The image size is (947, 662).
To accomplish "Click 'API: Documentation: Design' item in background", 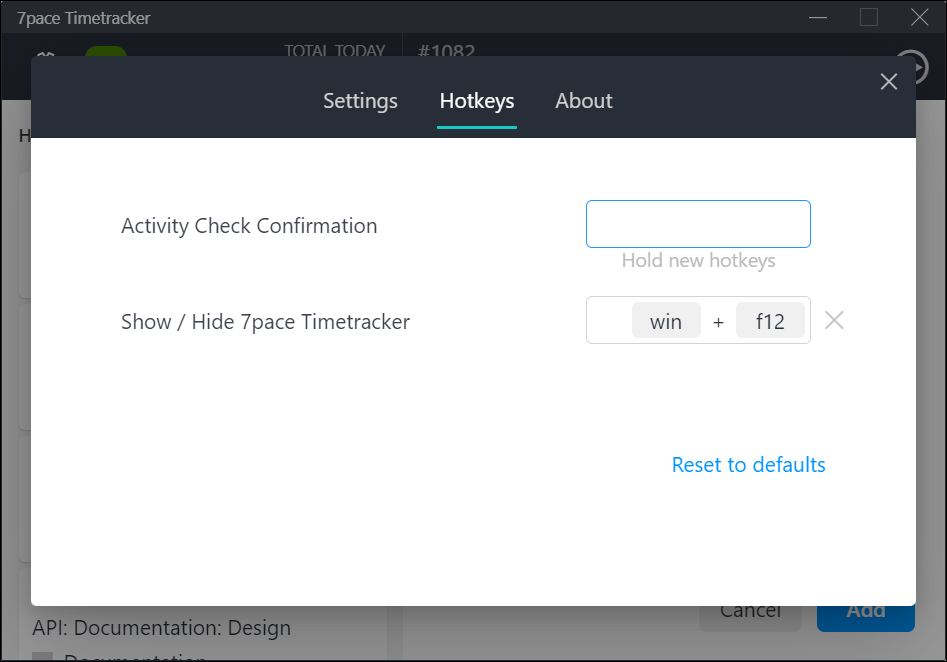I will pyautogui.click(x=161, y=628).
